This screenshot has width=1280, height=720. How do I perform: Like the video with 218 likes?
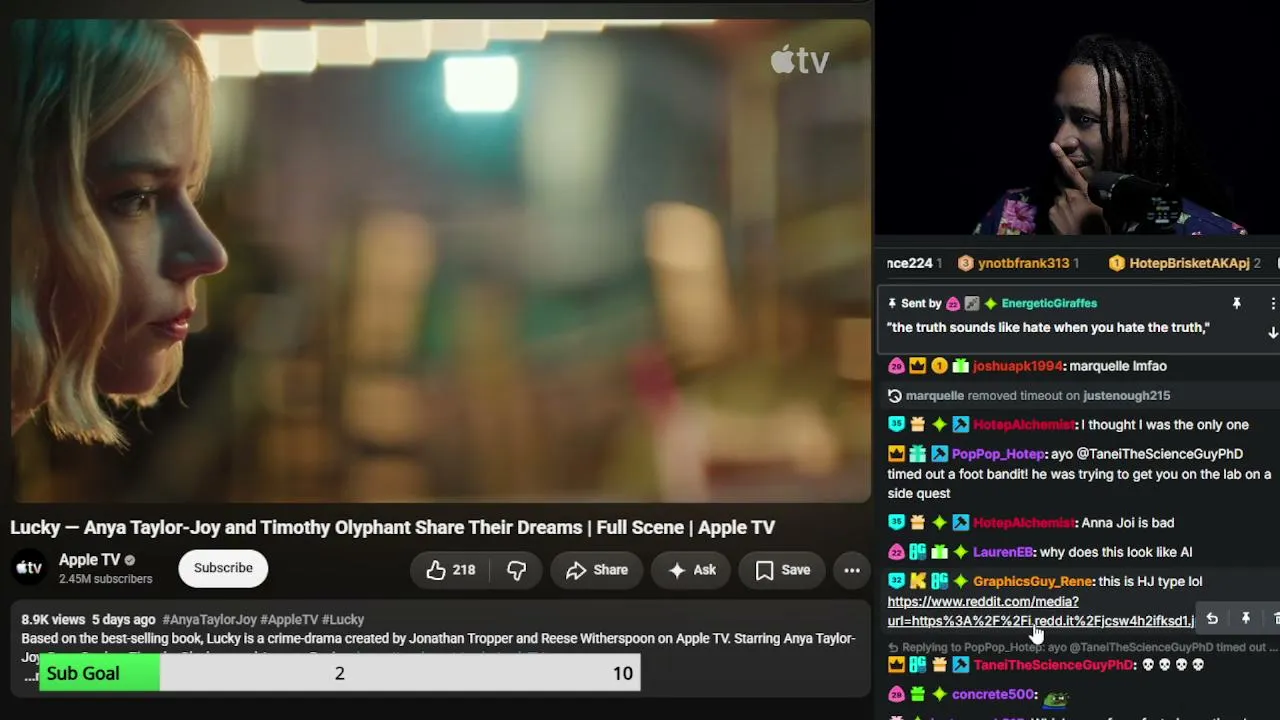[450, 570]
